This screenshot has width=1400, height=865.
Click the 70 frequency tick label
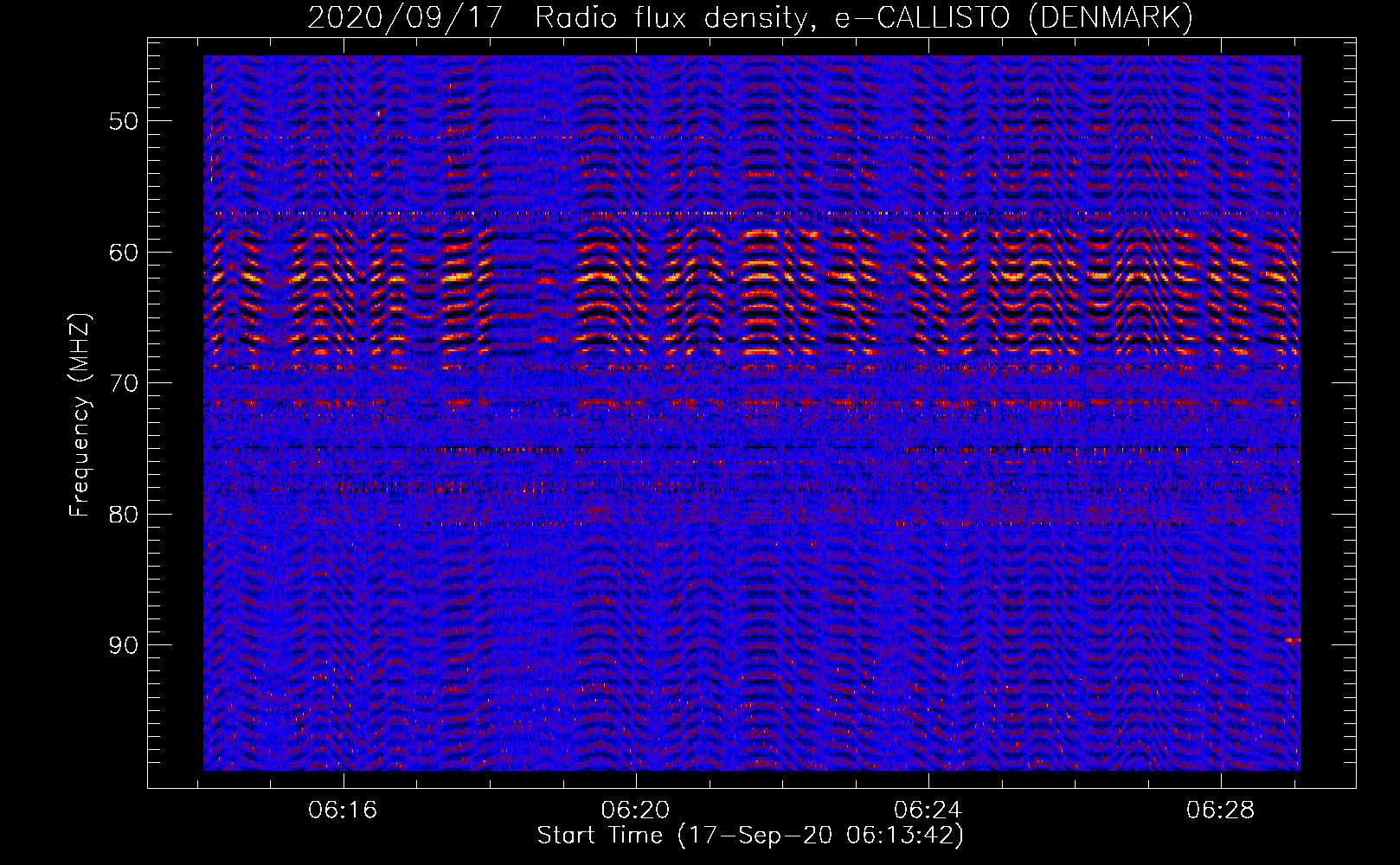click(x=124, y=383)
